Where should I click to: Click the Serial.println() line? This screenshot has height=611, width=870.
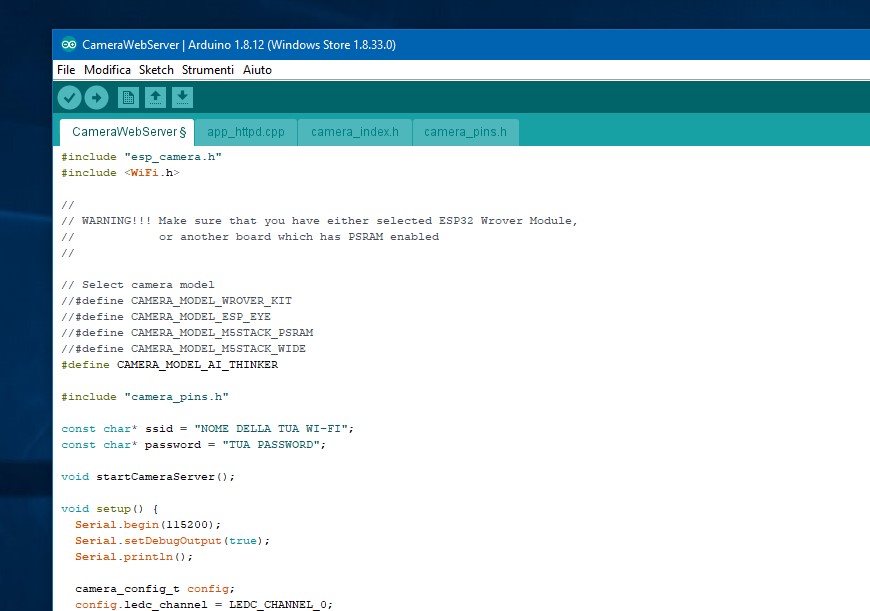134,557
